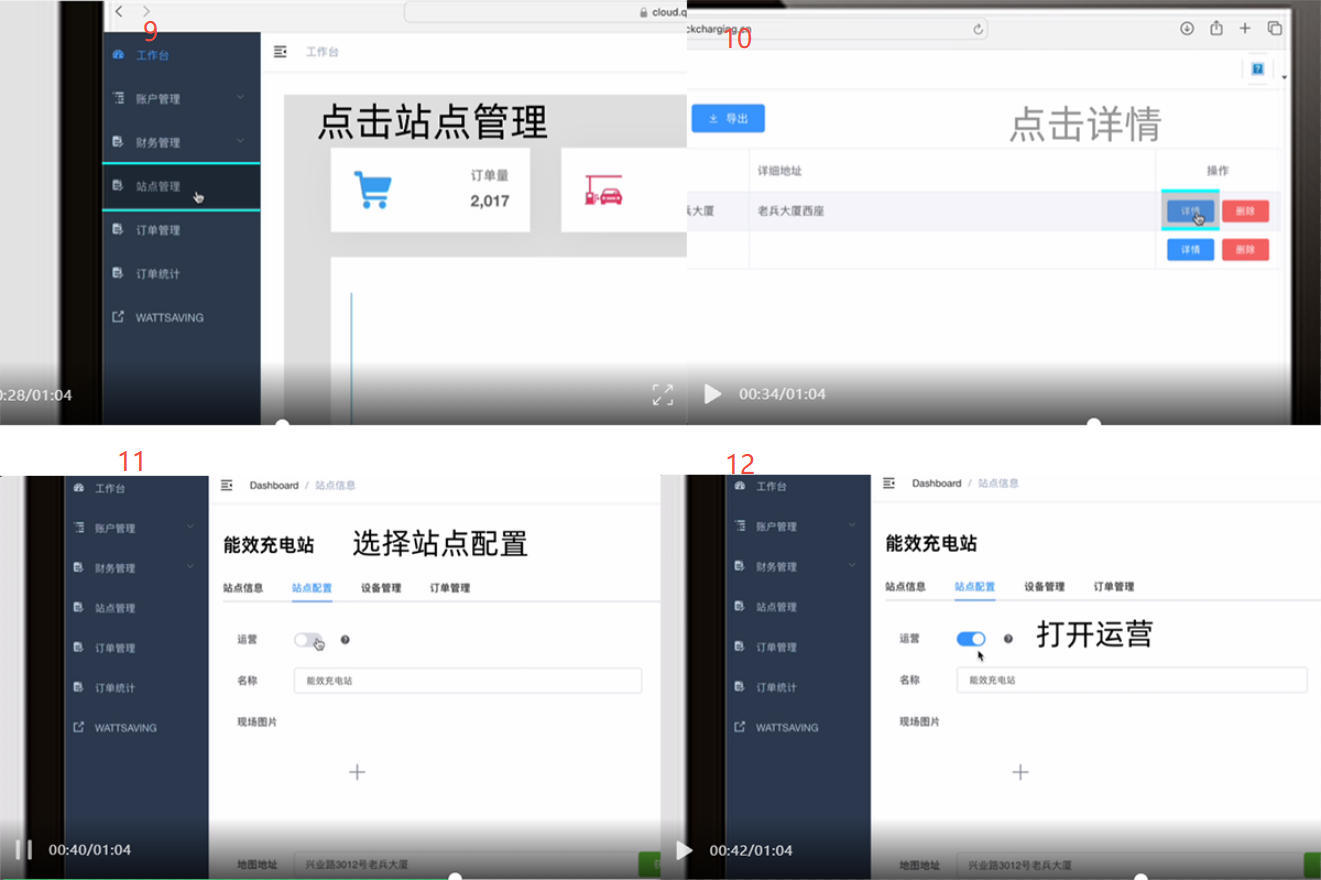Click the 老兵大厦西座 address cell
1321x880 pixels.
[x=791, y=211]
